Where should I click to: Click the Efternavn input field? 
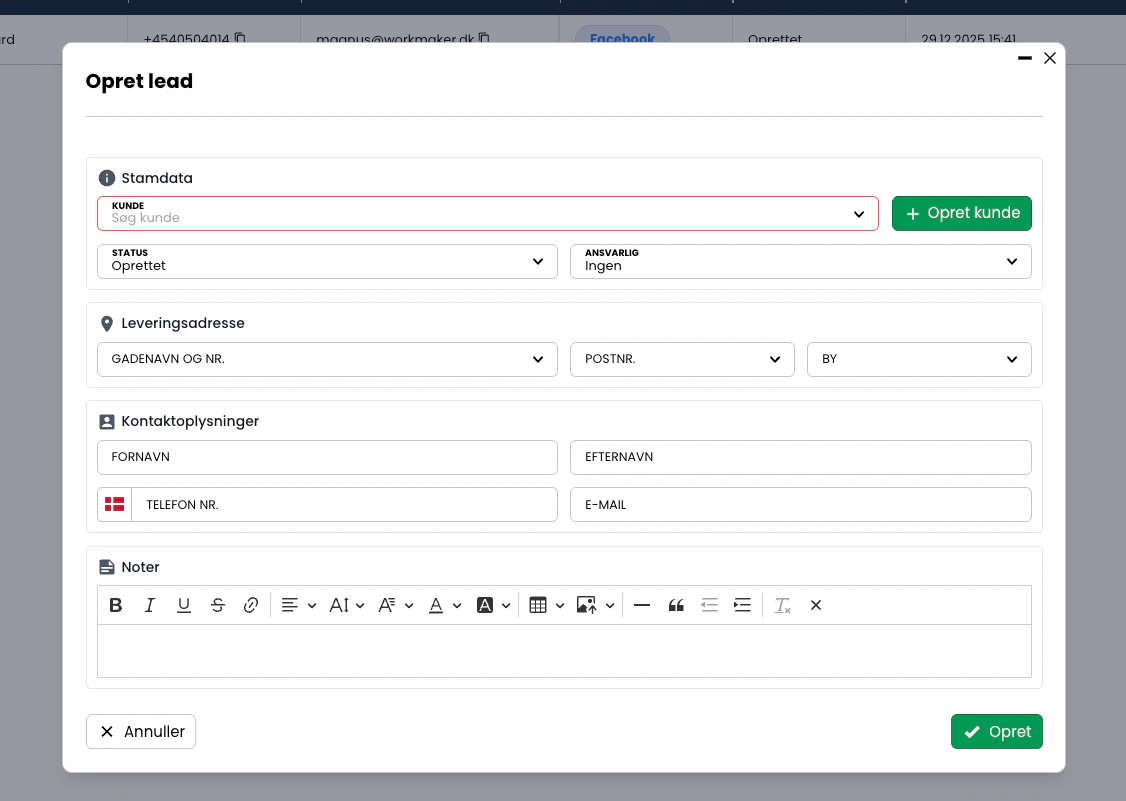801,458
